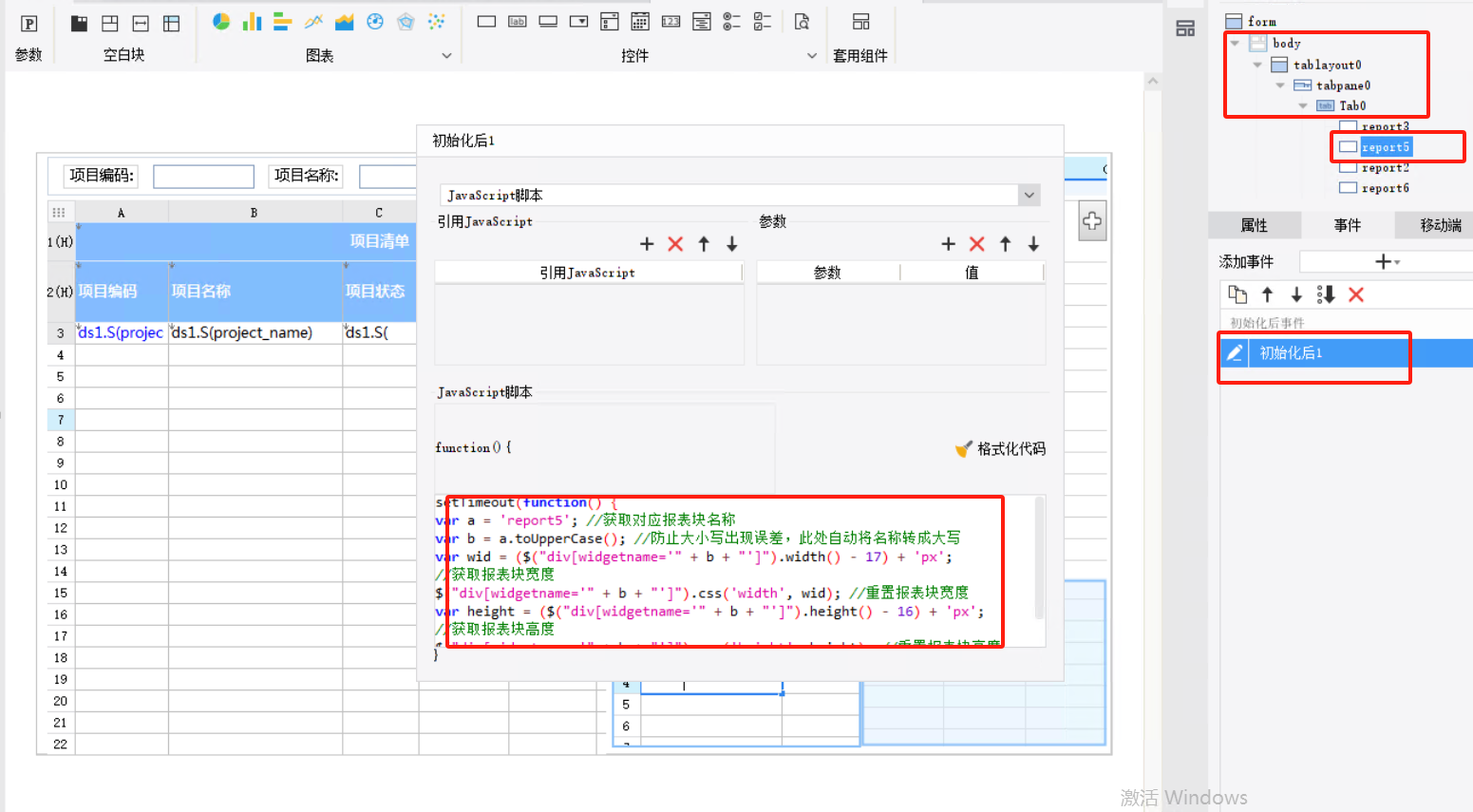1473x812 pixels.
Task: Collapse the Tab0 tree node
Action: [x=1303, y=105]
